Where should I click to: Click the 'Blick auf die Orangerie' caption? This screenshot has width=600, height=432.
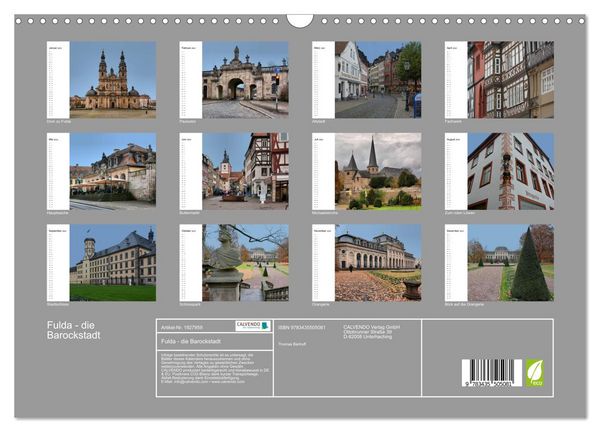pos(464,305)
